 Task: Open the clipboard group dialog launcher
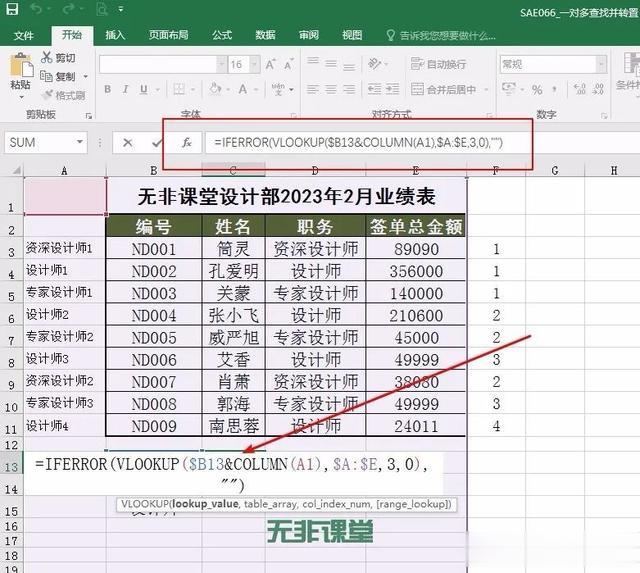pos(89,116)
